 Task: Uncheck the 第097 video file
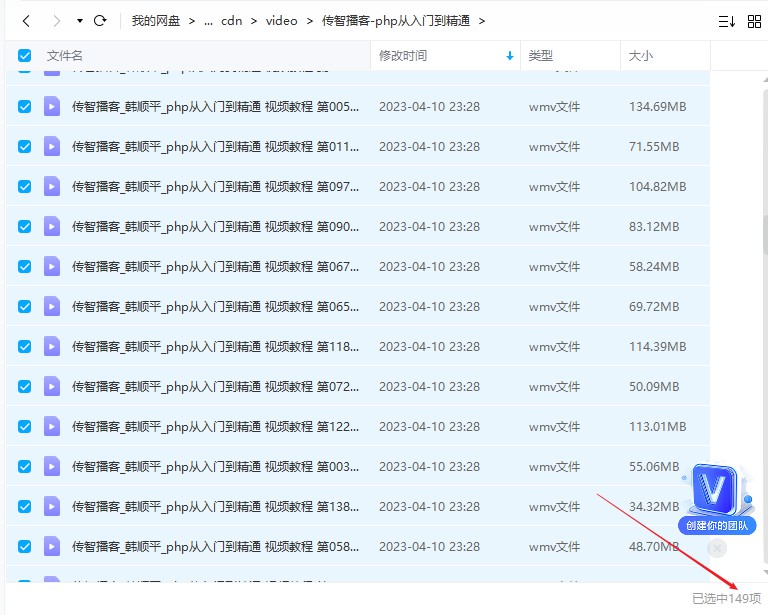pos(24,187)
